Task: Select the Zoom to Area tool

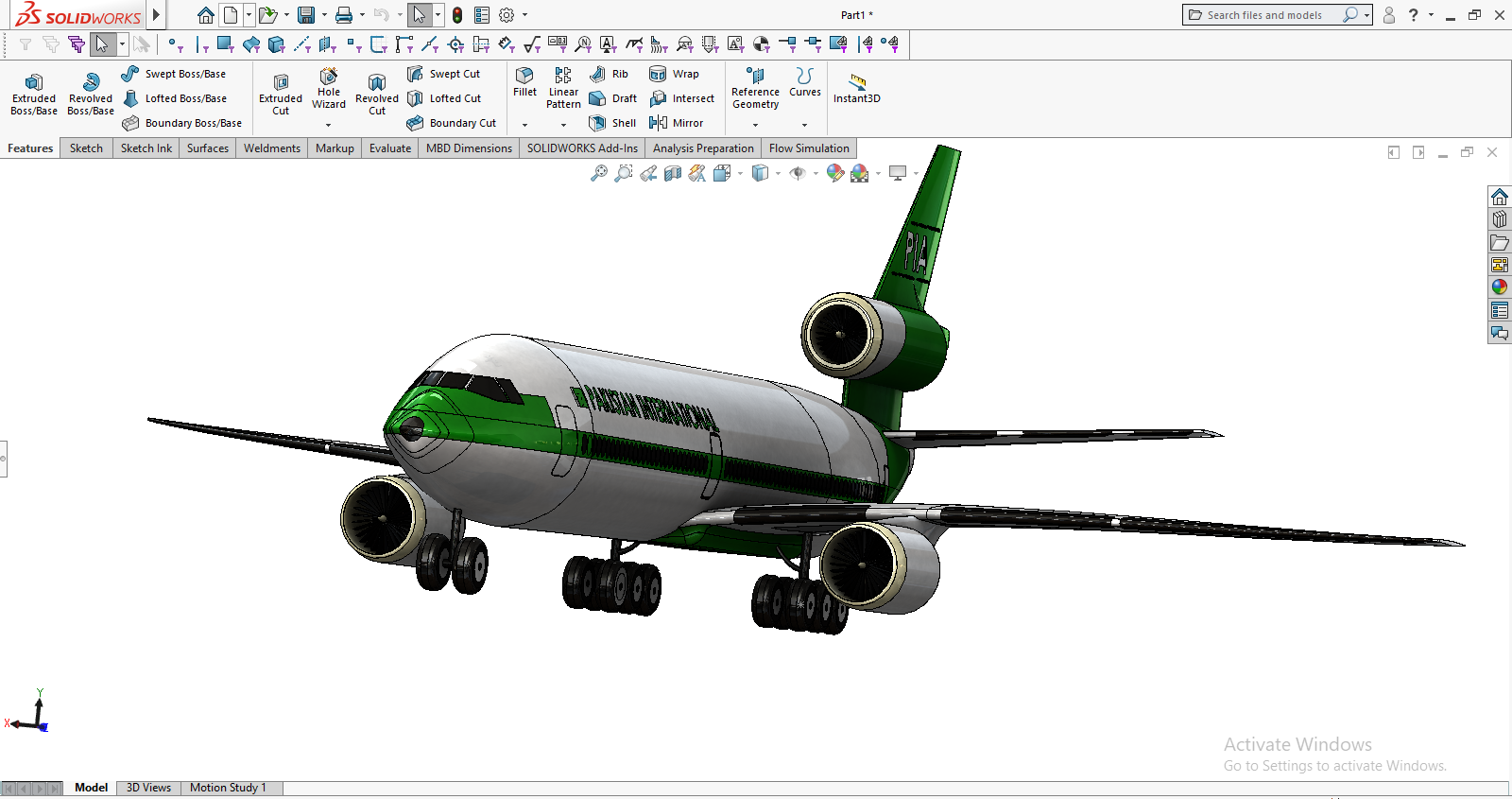Action: [624, 173]
